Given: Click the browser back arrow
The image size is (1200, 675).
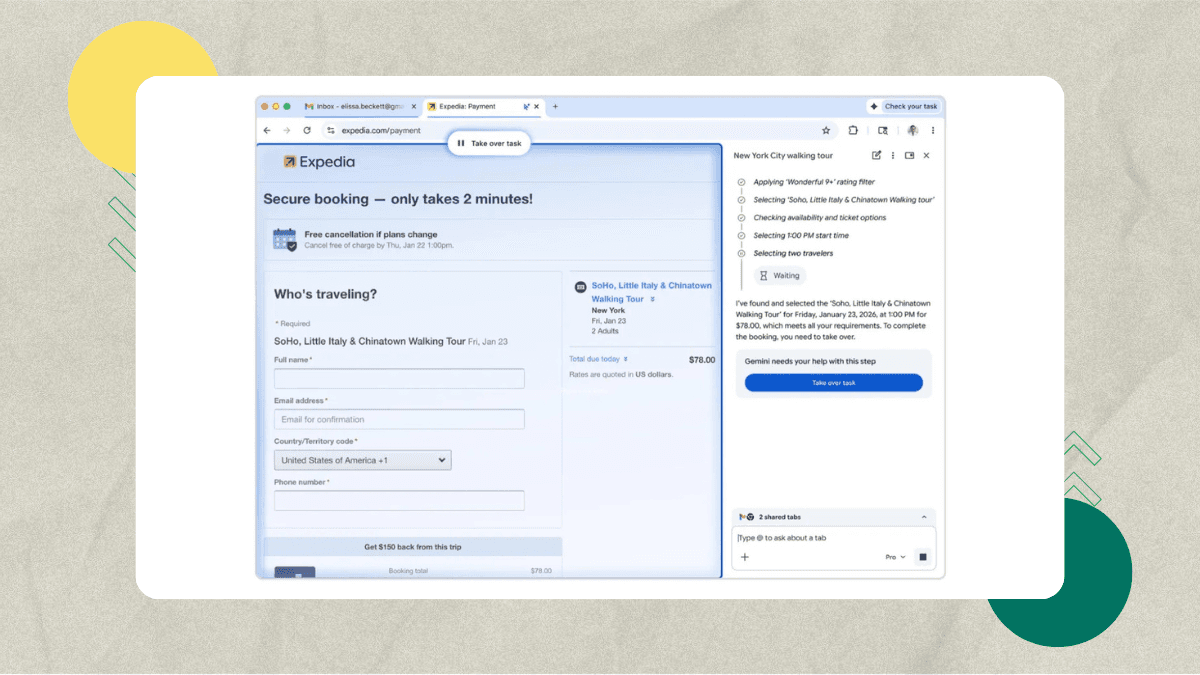Looking at the screenshot, I should [267, 130].
